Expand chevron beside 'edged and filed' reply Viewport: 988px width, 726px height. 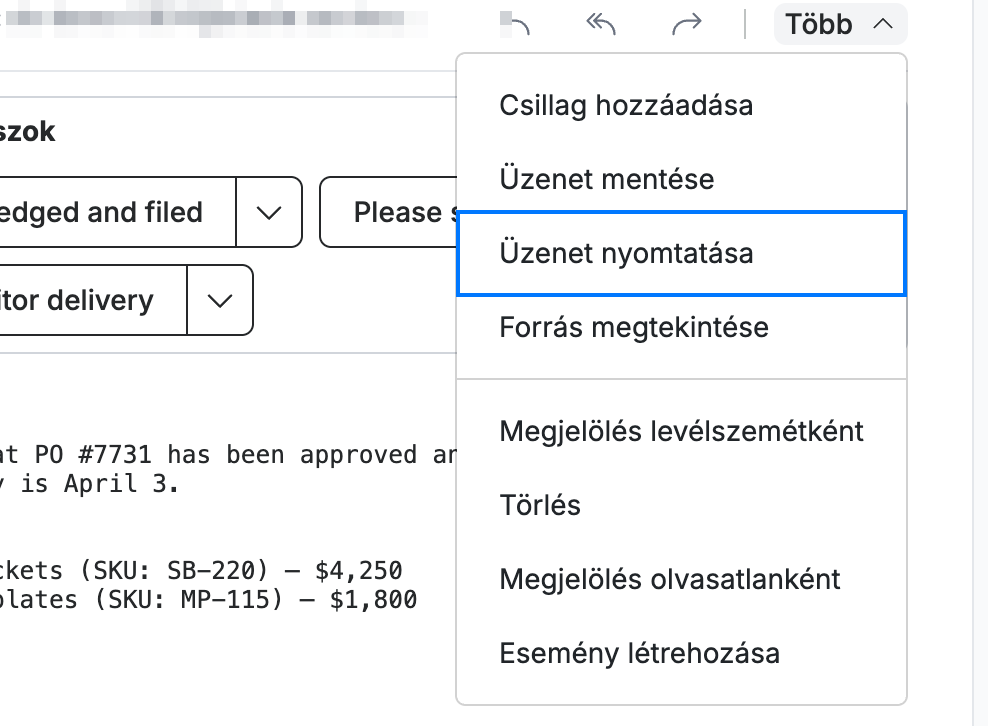[x=269, y=212]
